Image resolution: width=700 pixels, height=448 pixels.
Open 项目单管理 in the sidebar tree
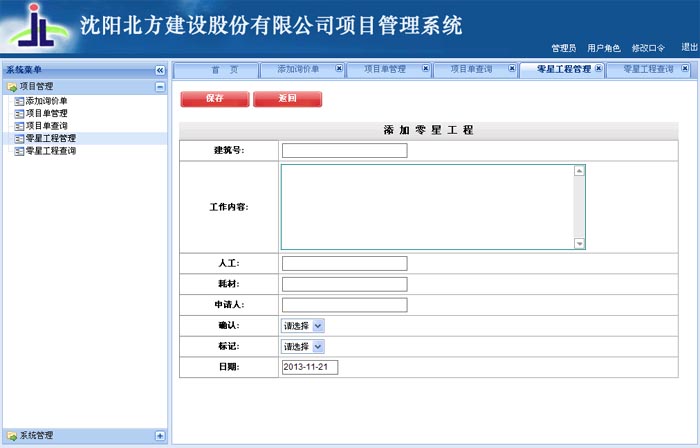46,113
